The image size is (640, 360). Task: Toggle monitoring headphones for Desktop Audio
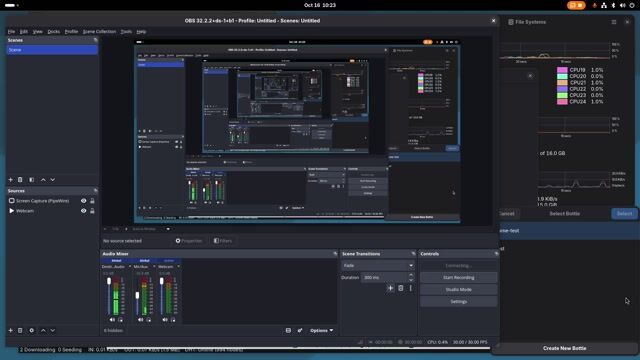[120, 320]
